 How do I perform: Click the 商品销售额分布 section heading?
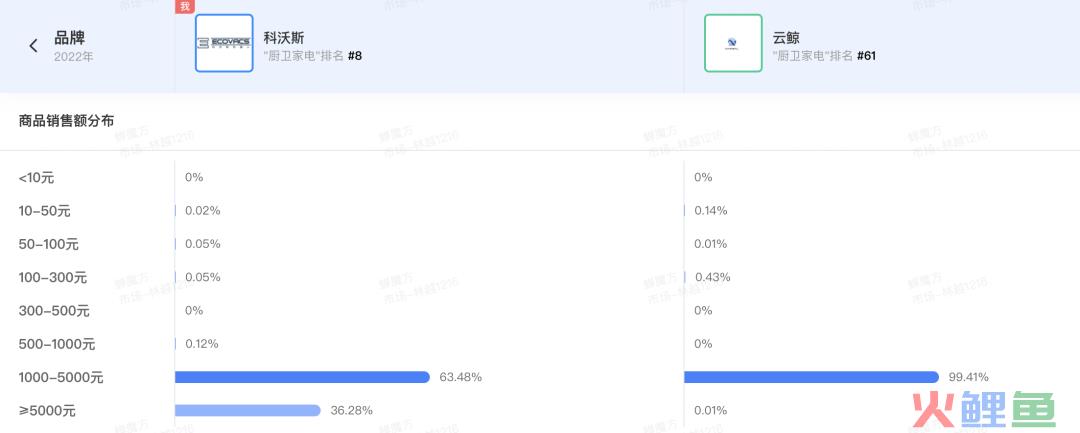[66, 121]
